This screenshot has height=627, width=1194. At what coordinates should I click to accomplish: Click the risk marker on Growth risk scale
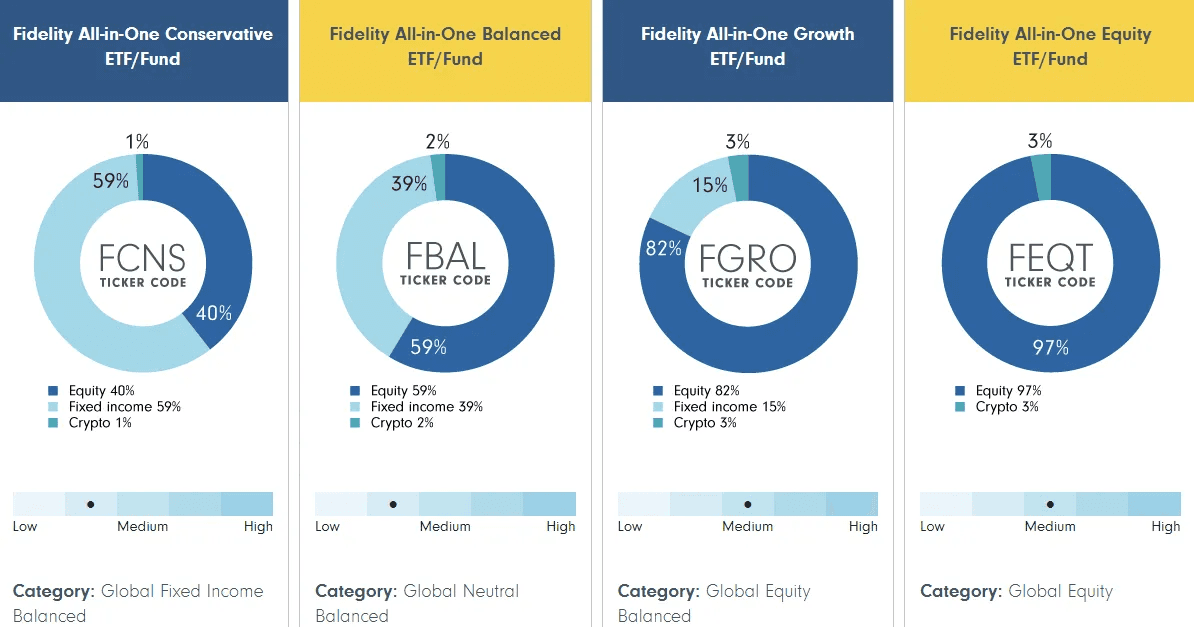(x=747, y=504)
